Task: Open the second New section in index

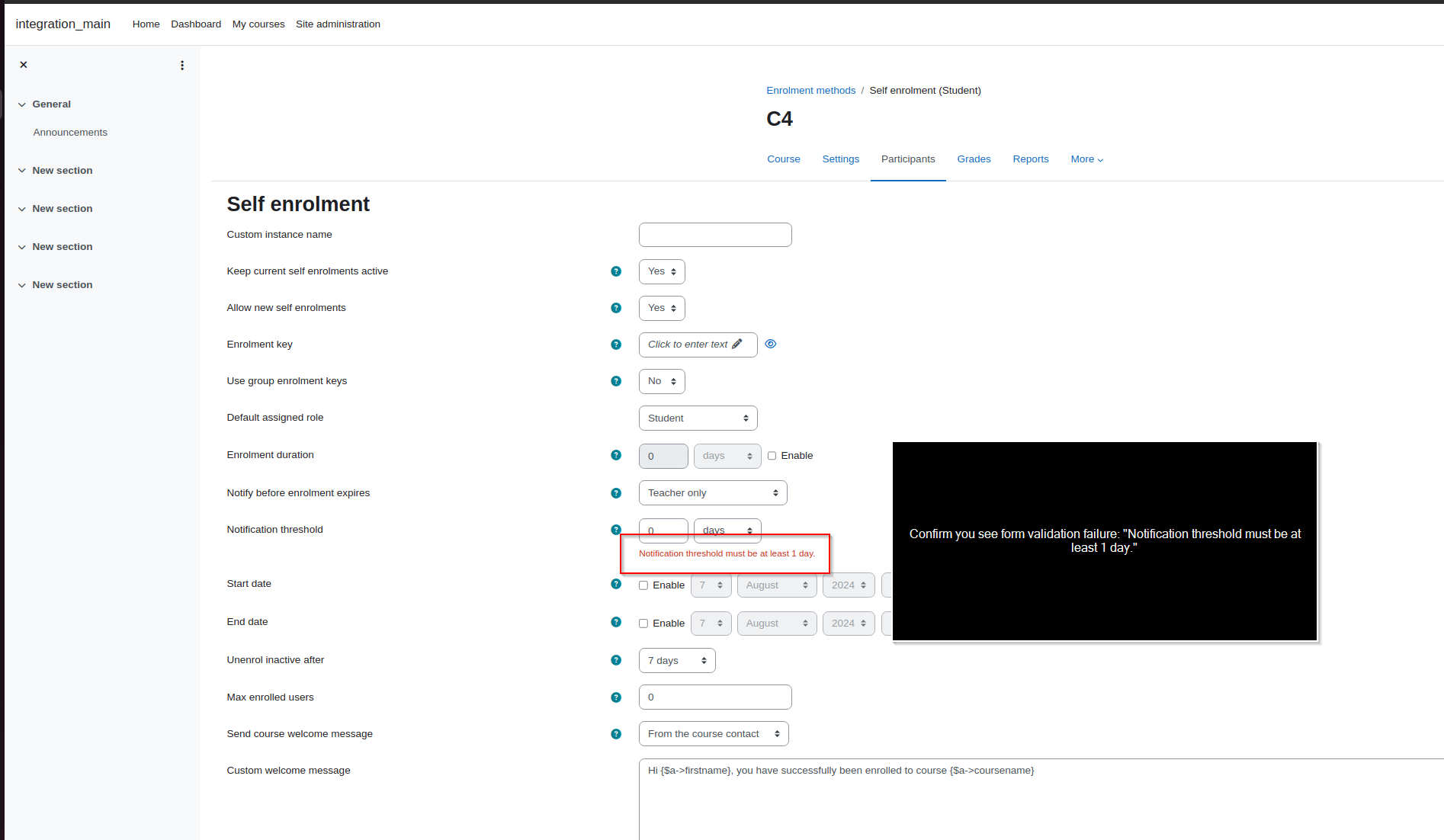Action: [63, 209]
